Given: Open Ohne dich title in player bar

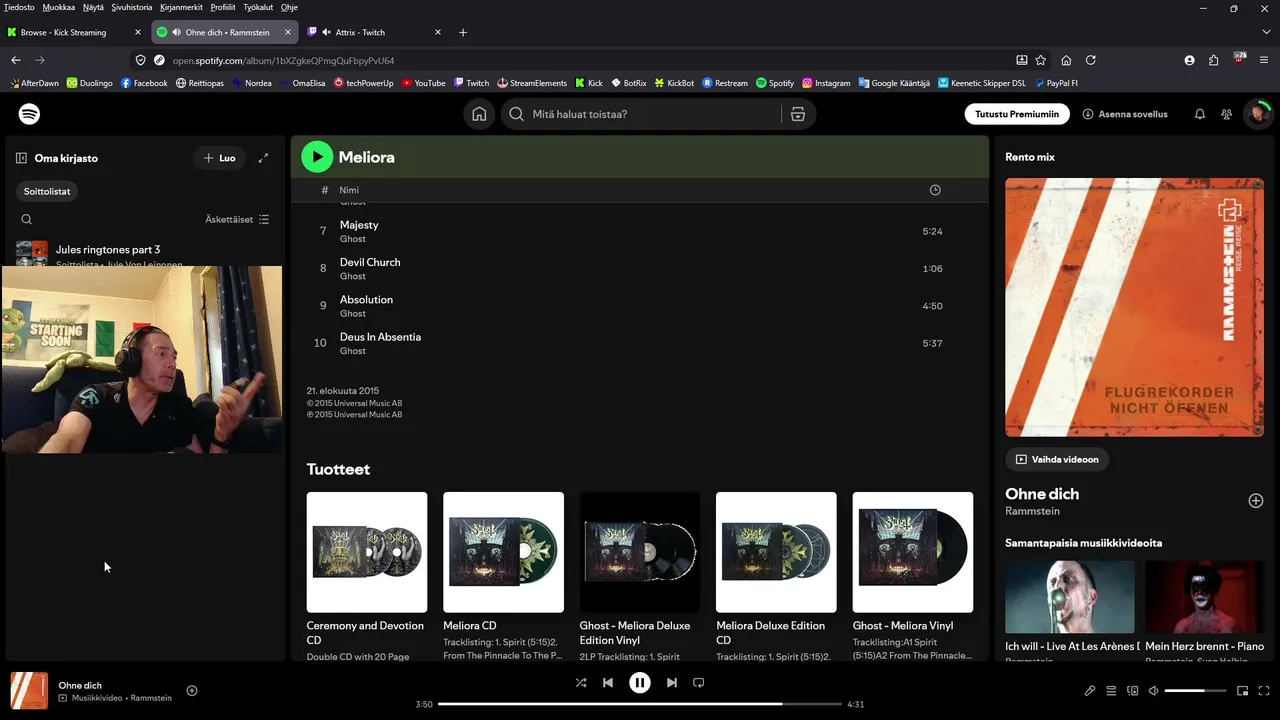Looking at the screenshot, I should tap(80, 686).
